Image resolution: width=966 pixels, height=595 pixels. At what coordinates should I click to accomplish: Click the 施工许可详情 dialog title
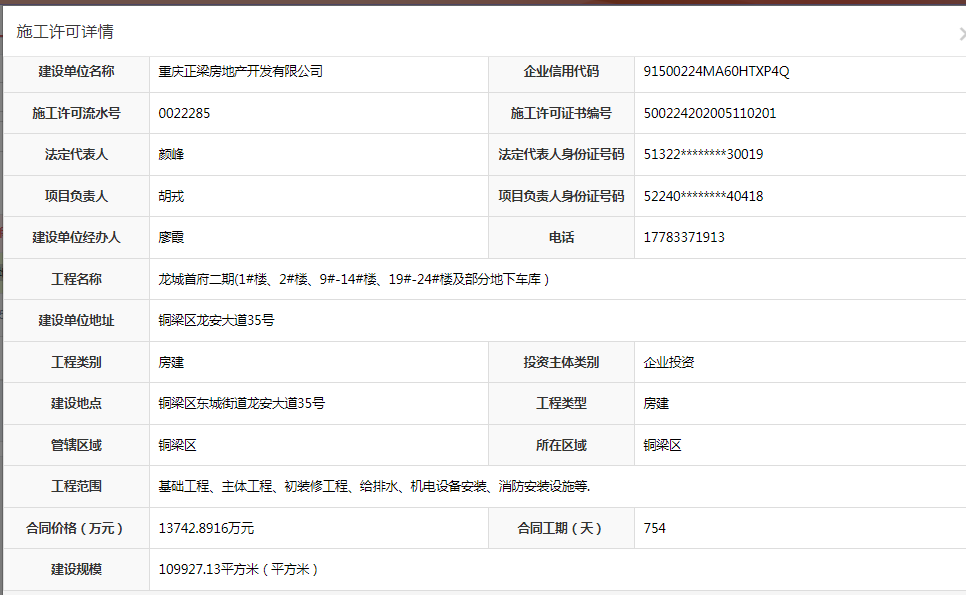[65, 32]
